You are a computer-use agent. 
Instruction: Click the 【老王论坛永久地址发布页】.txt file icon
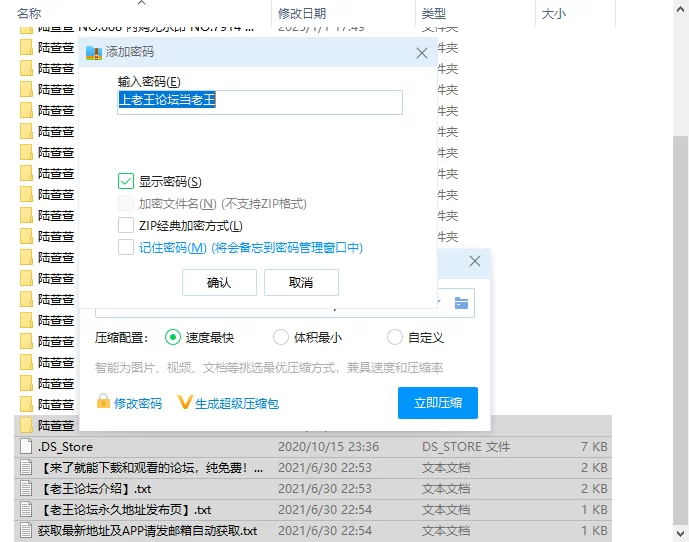tap(26, 509)
